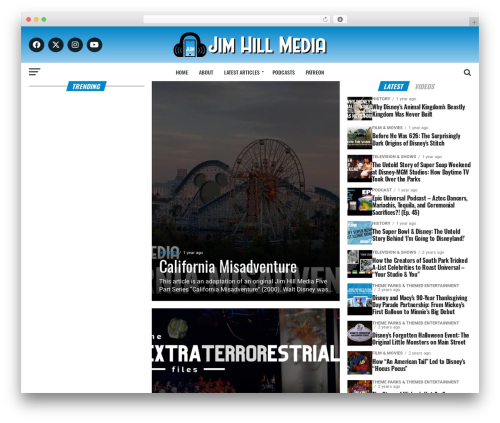Open Epic Universal Podcast Ep. 45 link
500x423 pixels.
pos(420,205)
